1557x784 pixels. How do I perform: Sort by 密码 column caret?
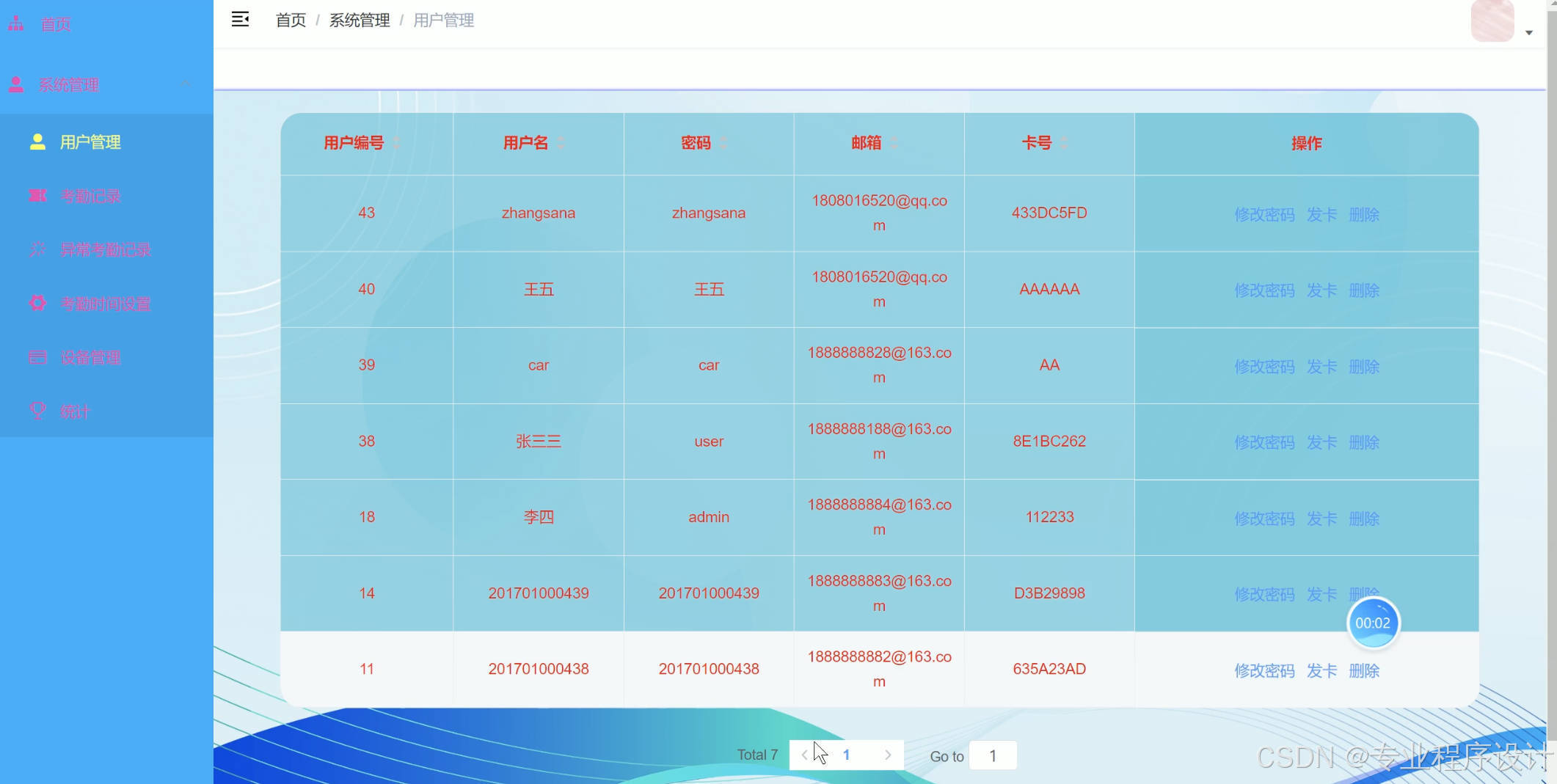[x=723, y=143]
